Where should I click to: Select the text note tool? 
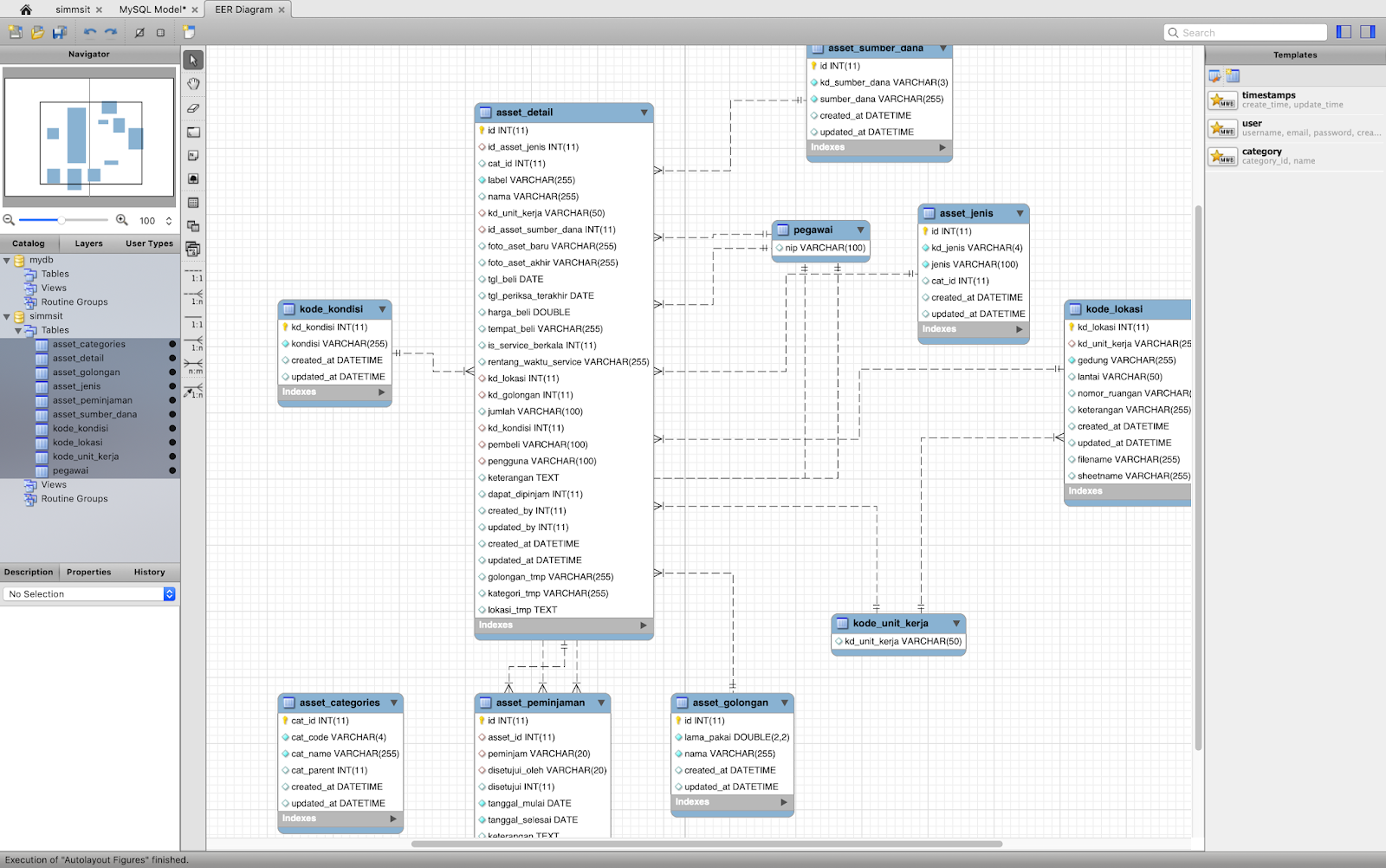193,156
